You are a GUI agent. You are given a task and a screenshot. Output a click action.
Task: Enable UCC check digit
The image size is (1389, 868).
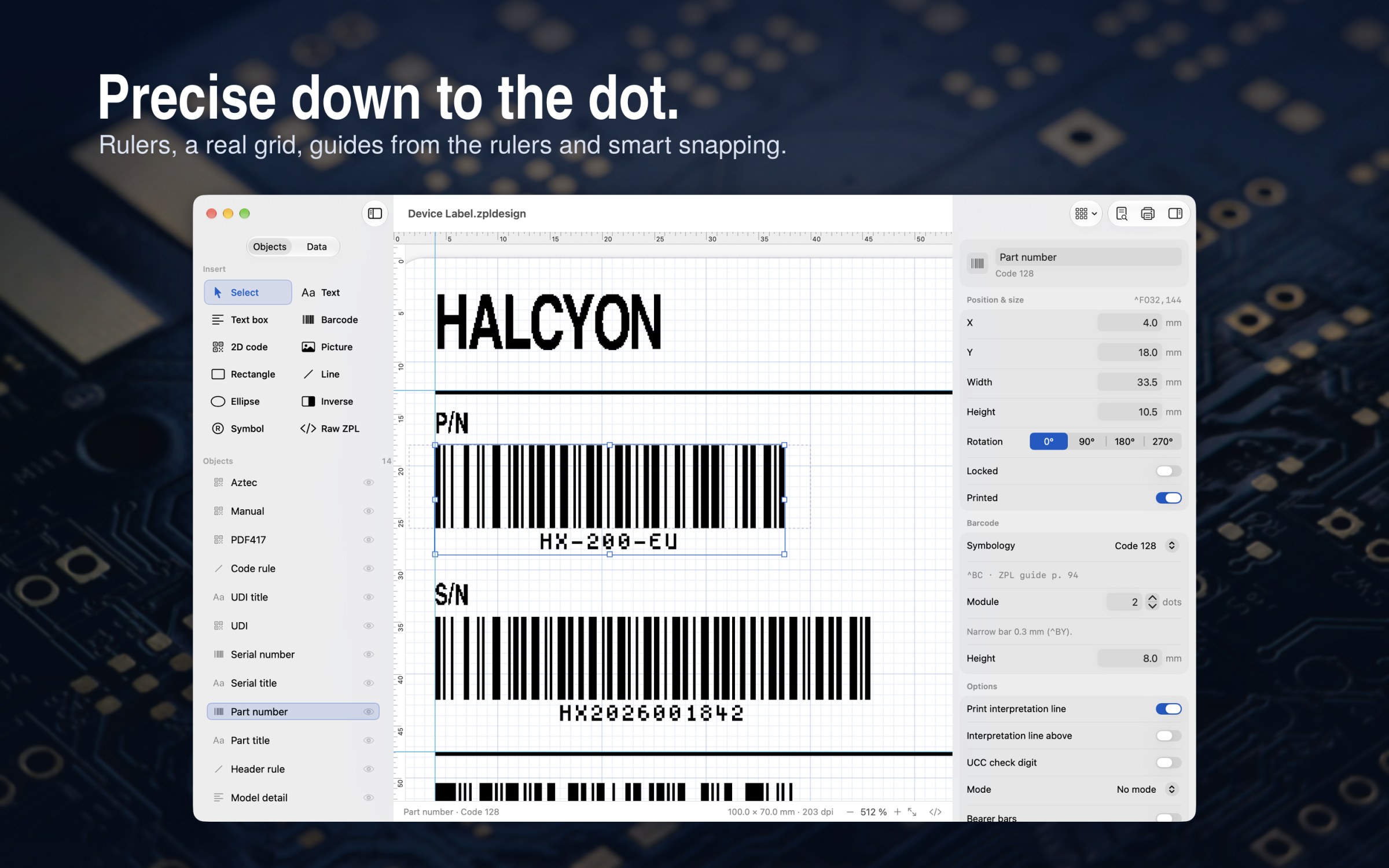1168,763
